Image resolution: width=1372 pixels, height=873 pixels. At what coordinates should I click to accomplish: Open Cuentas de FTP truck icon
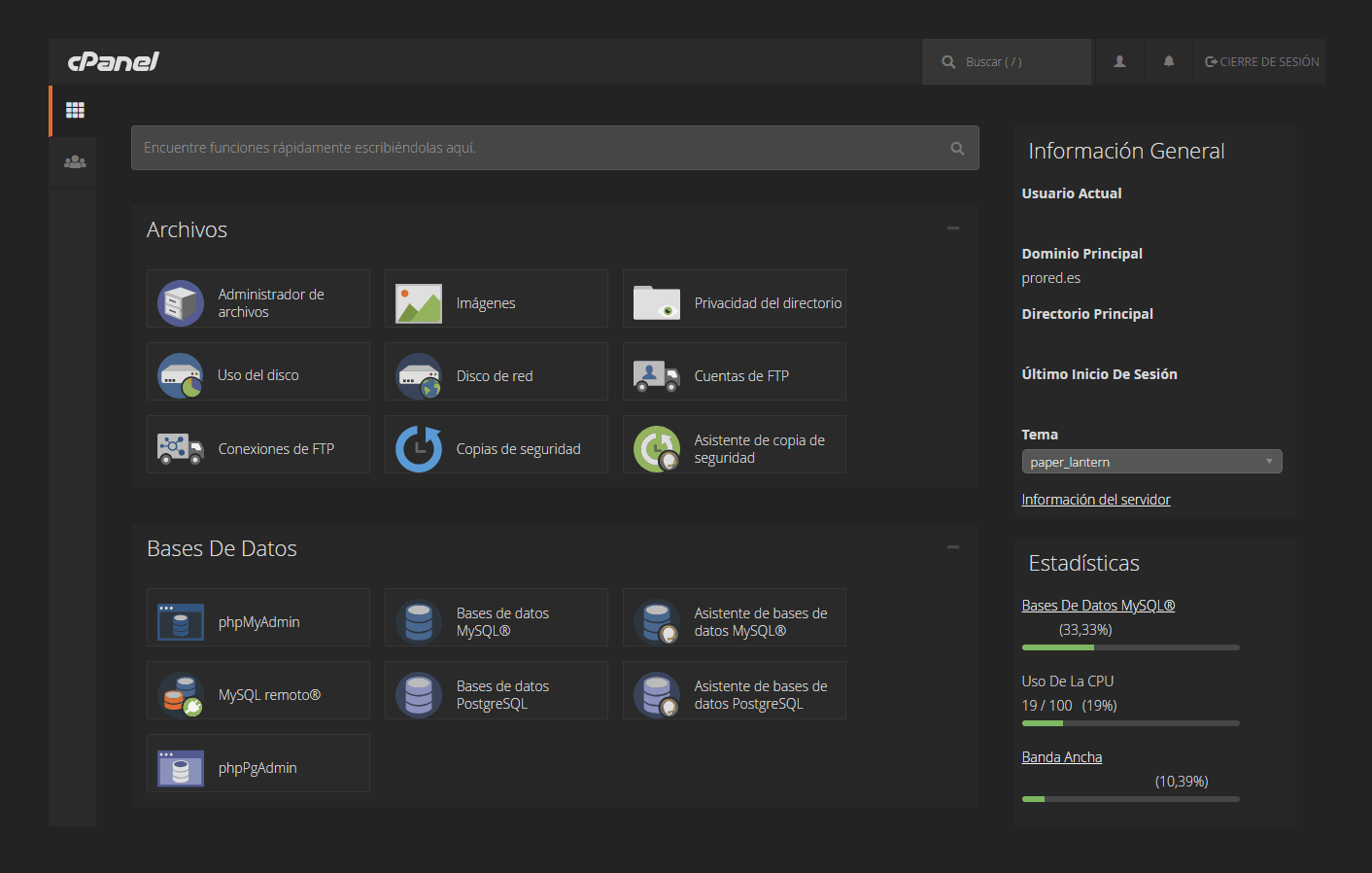pyautogui.click(x=657, y=375)
